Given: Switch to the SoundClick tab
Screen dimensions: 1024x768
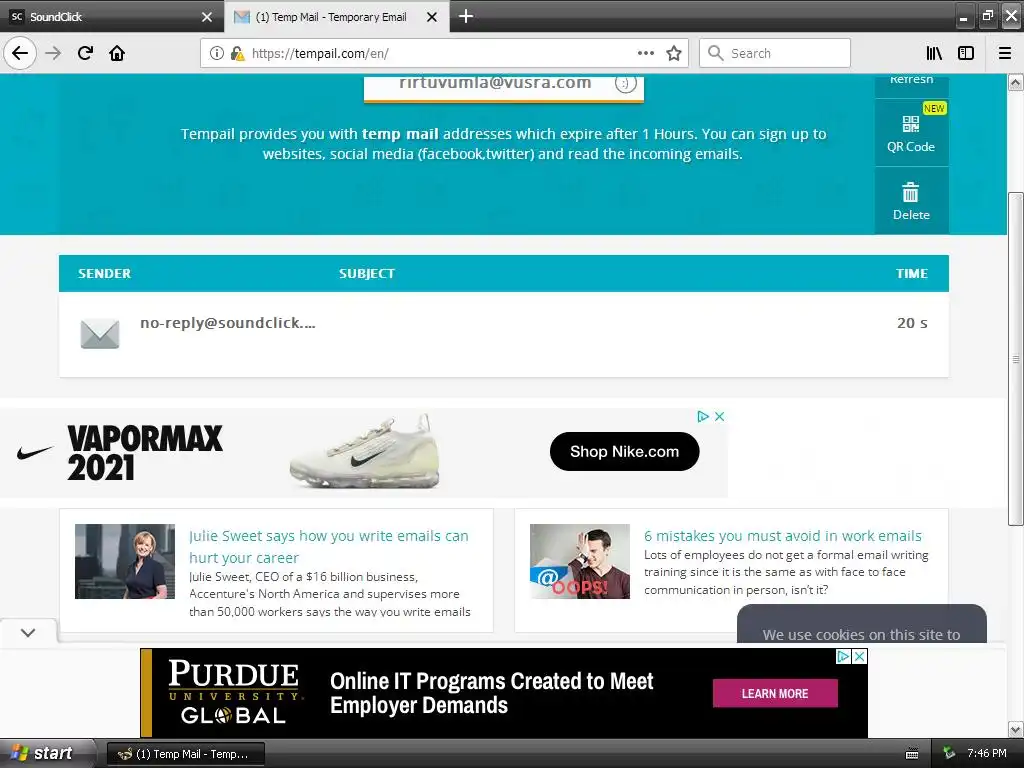Looking at the screenshot, I should pyautogui.click(x=111, y=17).
